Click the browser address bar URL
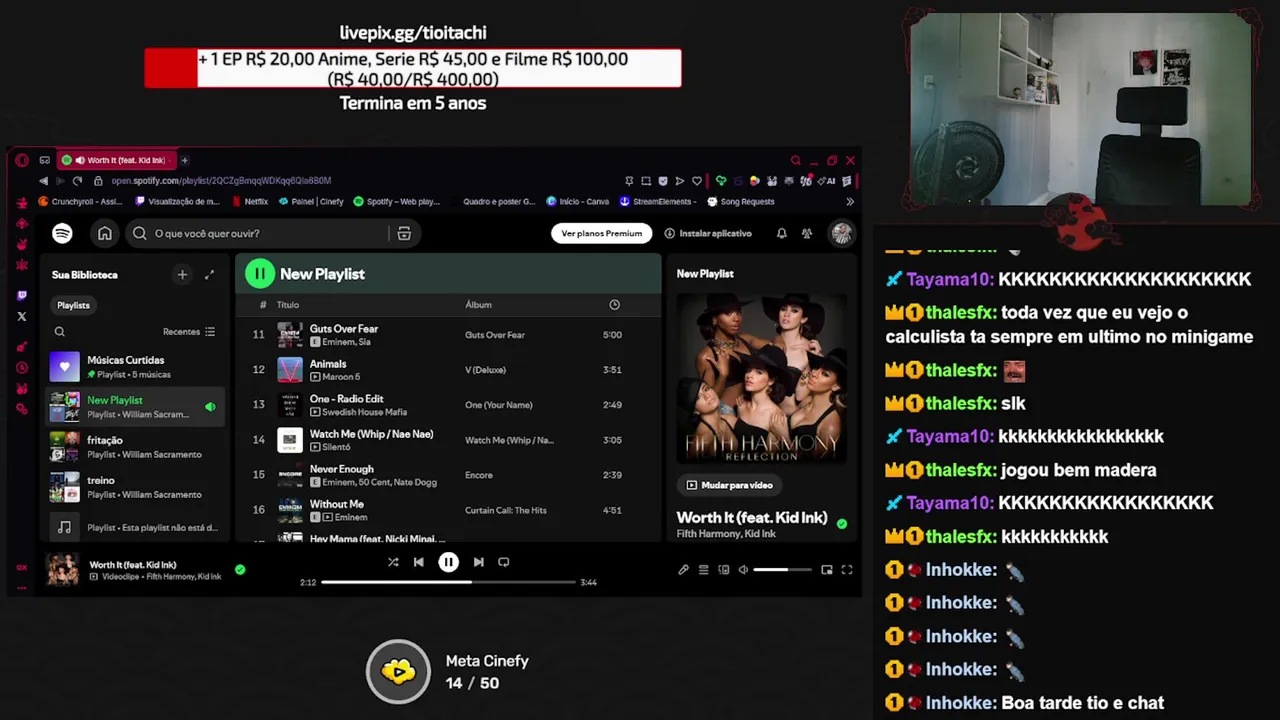This screenshot has height=720, width=1280. point(221,181)
